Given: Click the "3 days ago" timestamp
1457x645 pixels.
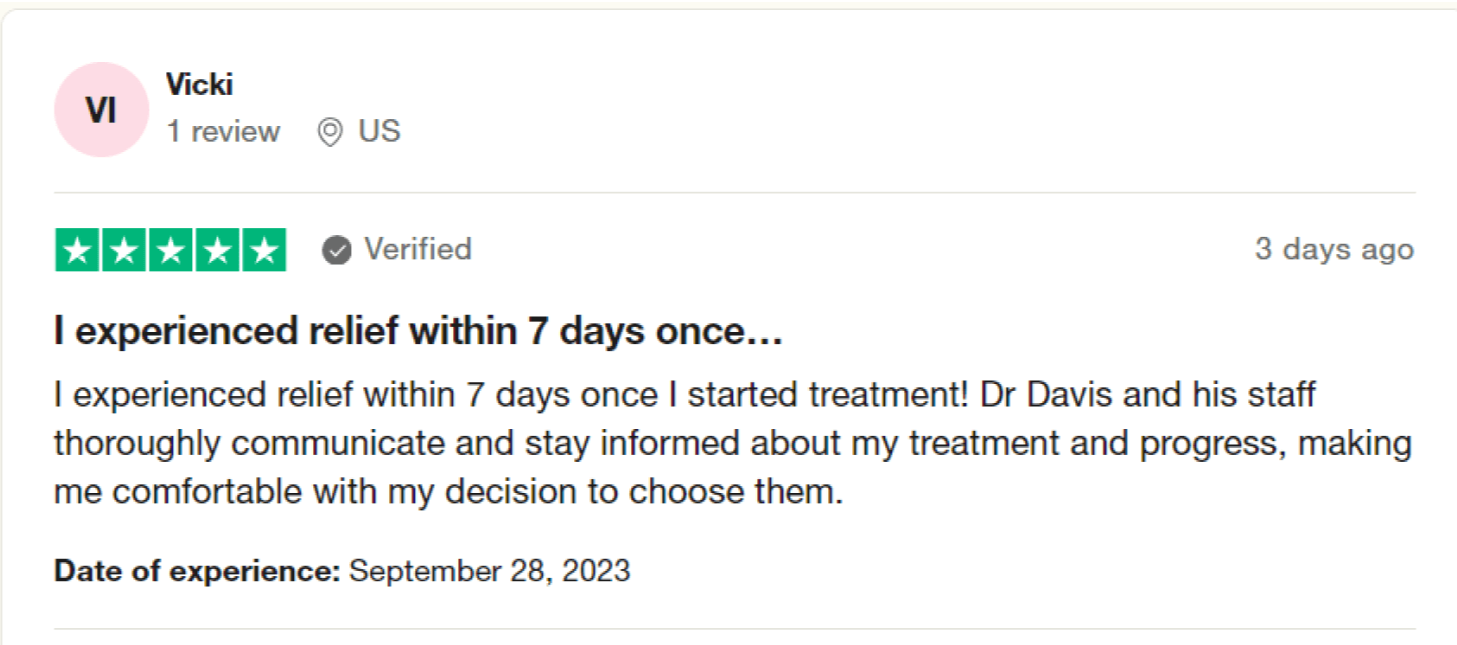Looking at the screenshot, I should pos(1334,249).
